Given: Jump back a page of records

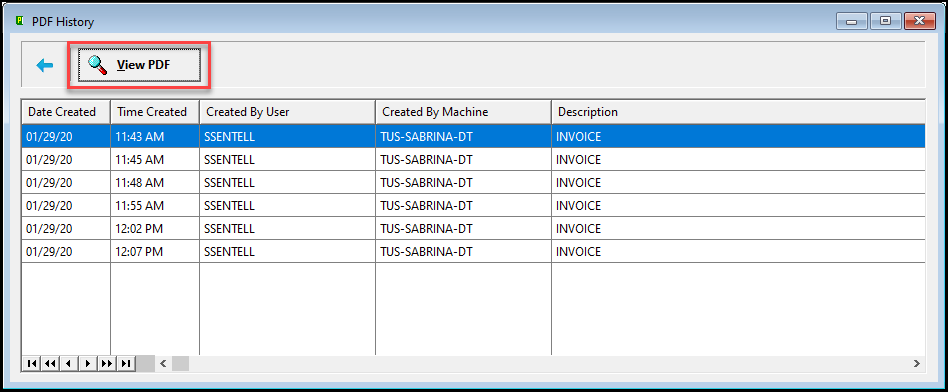Looking at the screenshot, I should (50, 363).
